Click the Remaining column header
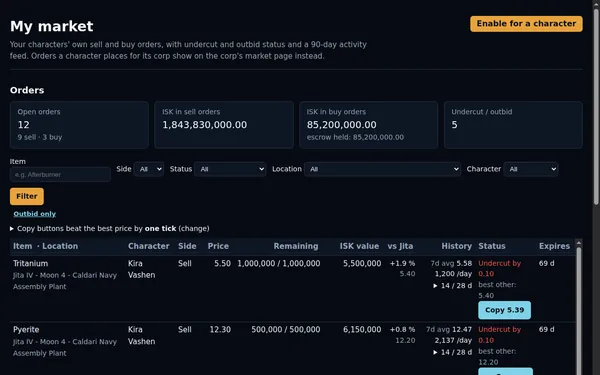The height and width of the screenshot is (375, 600). click(x=296, y=246)
